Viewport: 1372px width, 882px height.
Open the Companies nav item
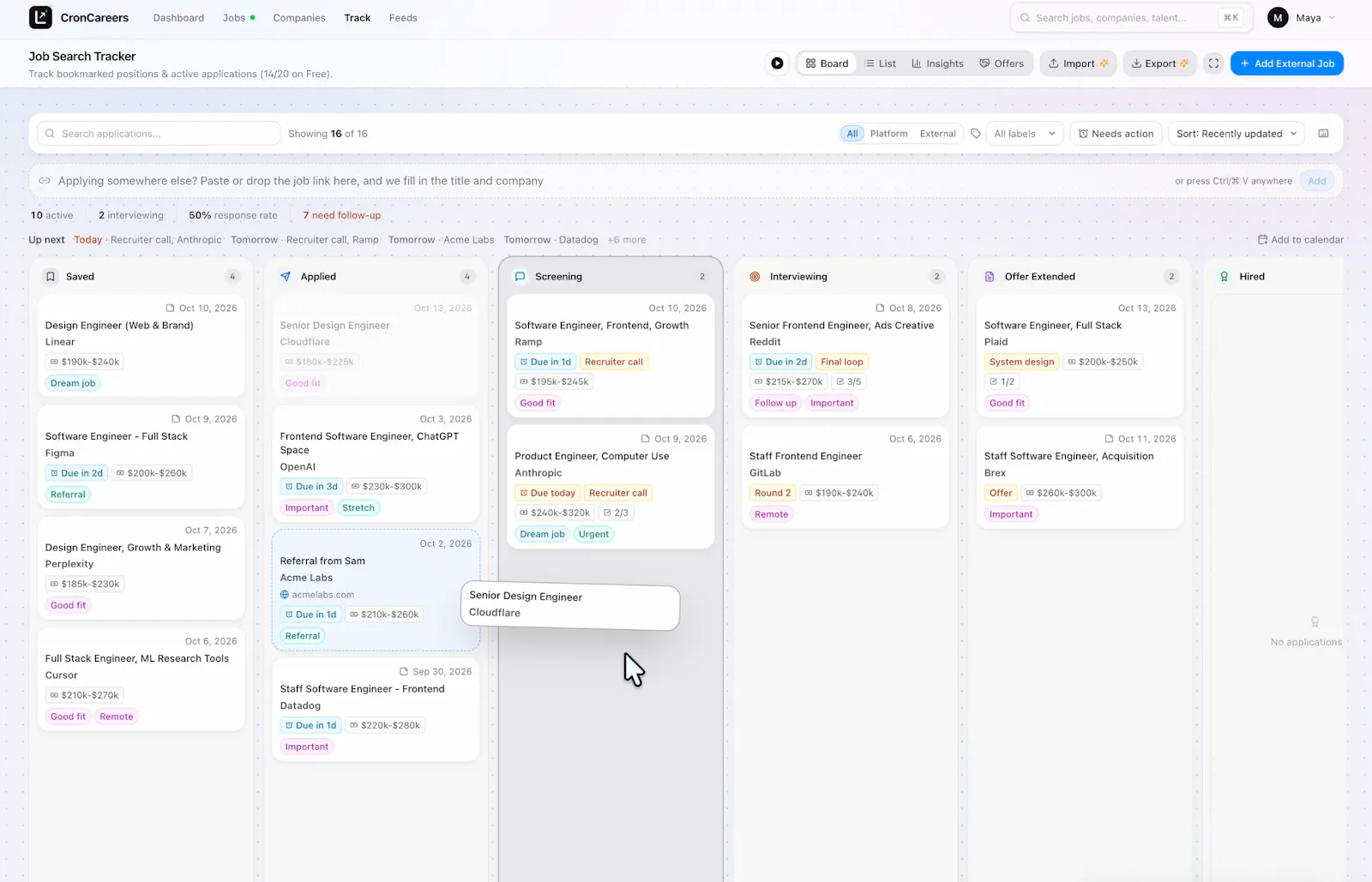299,18
